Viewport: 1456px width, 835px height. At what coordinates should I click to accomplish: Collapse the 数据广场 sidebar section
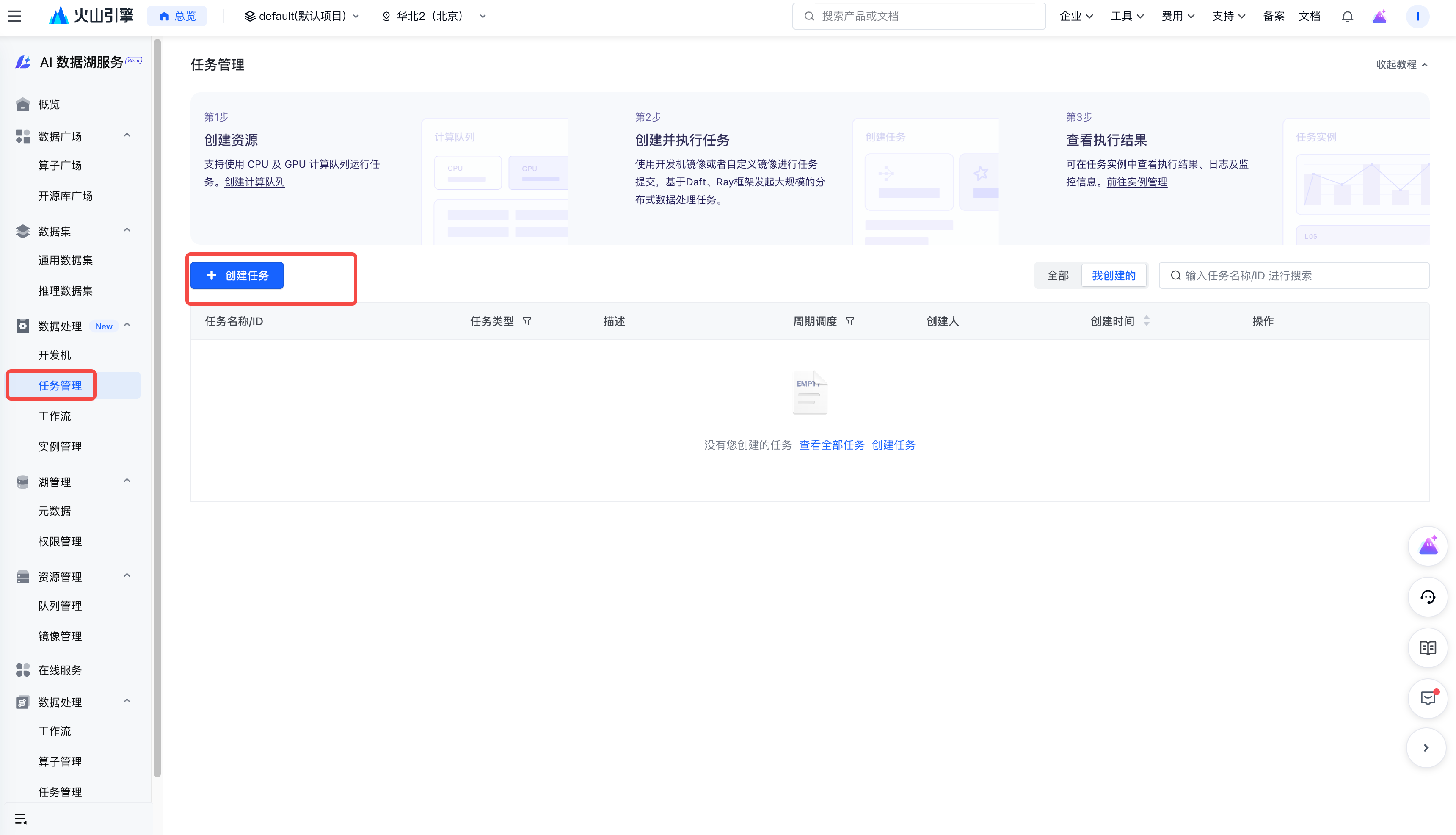[x=127, y=135]
